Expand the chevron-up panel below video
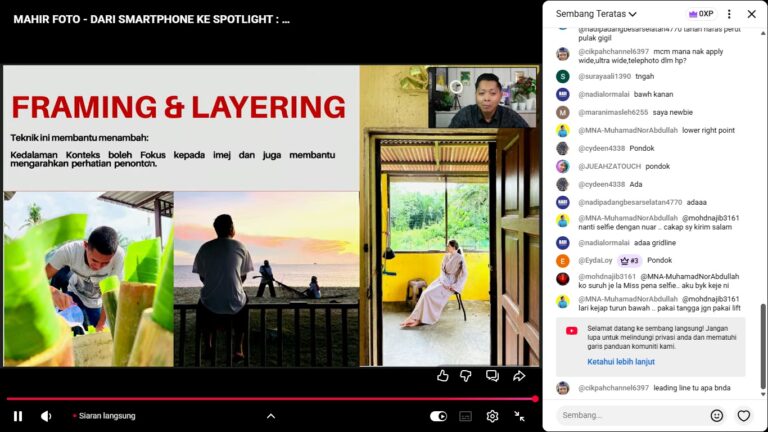768x432 pixels. tap(270, 416)
